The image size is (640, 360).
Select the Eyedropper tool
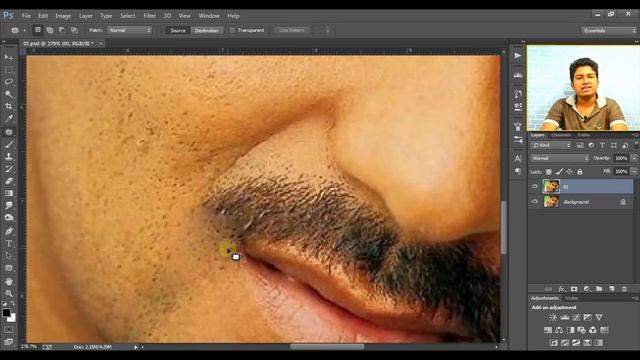[x=9, y=119]
